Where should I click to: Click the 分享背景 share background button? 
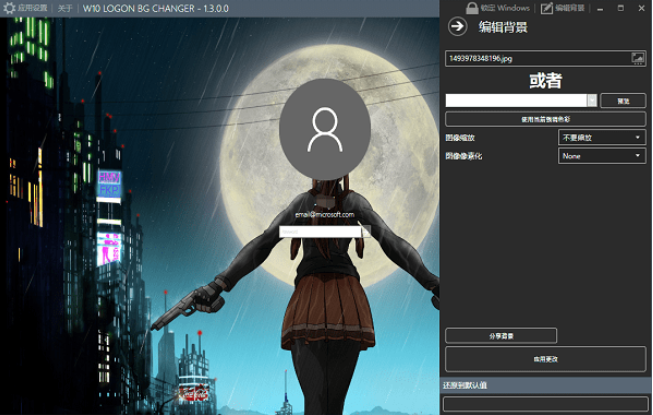coord(501,335)
